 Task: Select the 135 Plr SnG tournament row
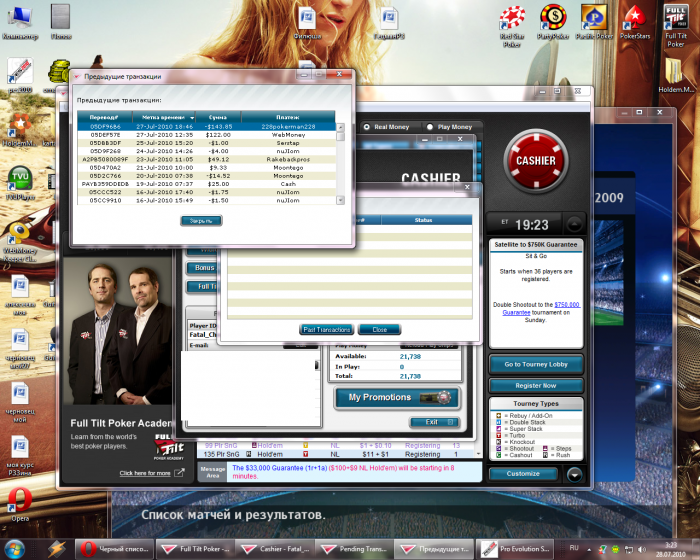tap(335, 454)
